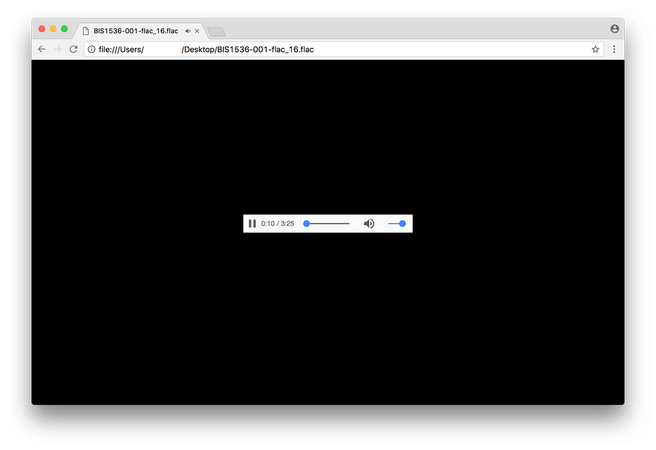Click the volume level slider
656x450 pixels.
397,224
